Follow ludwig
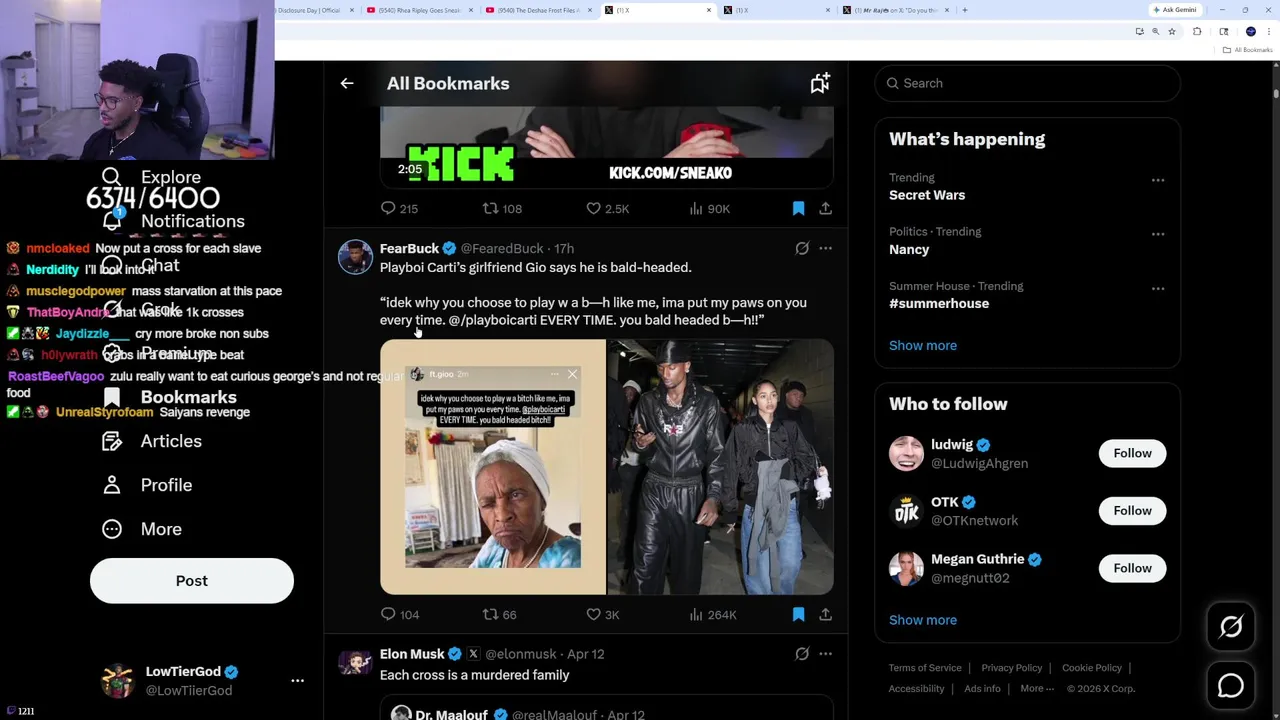 point(1132,453)
